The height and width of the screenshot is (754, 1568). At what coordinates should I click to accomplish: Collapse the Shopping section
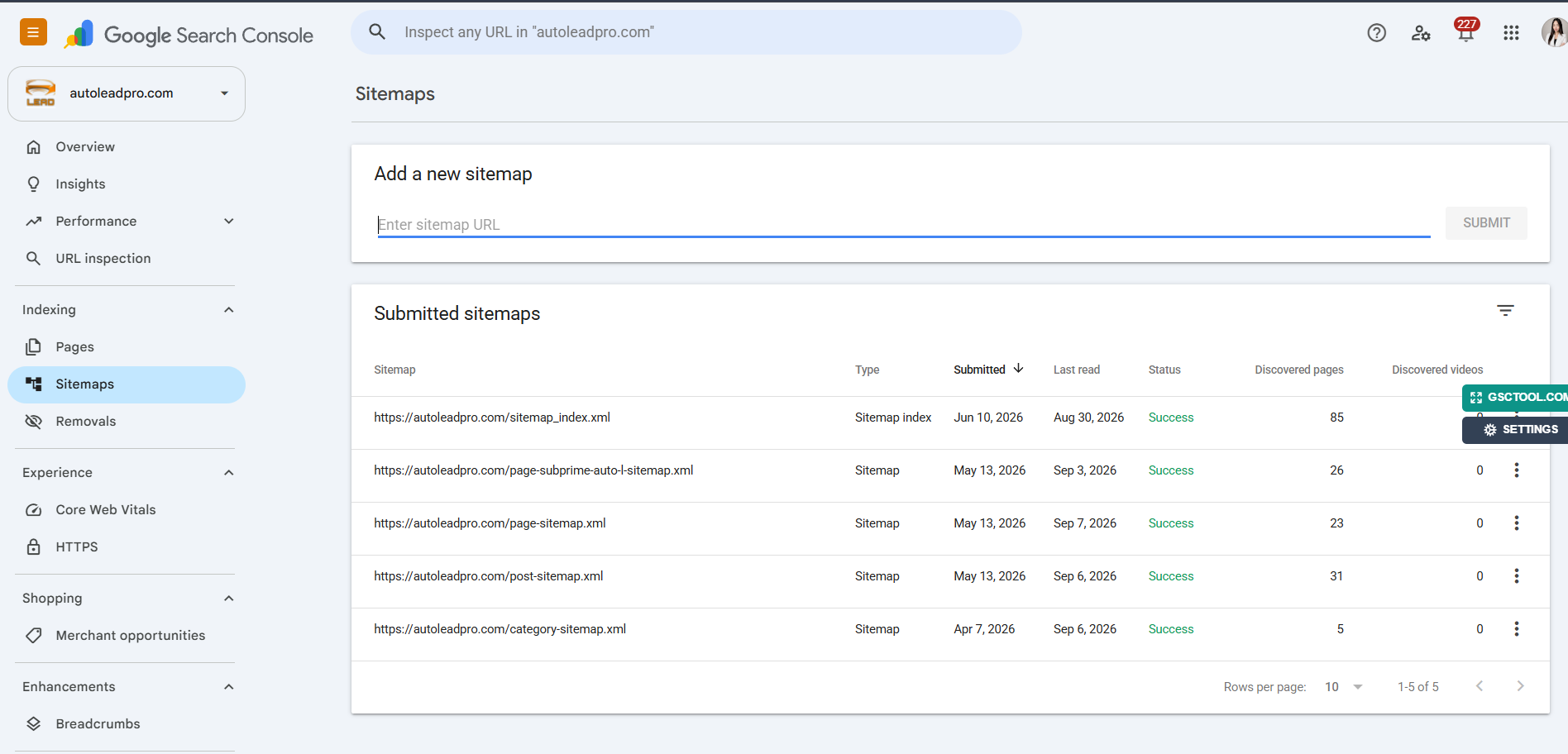[x=229, y=599]
